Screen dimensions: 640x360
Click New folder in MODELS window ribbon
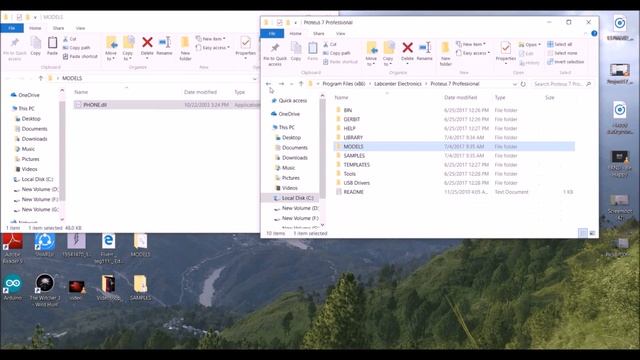[x=185, y=48]
